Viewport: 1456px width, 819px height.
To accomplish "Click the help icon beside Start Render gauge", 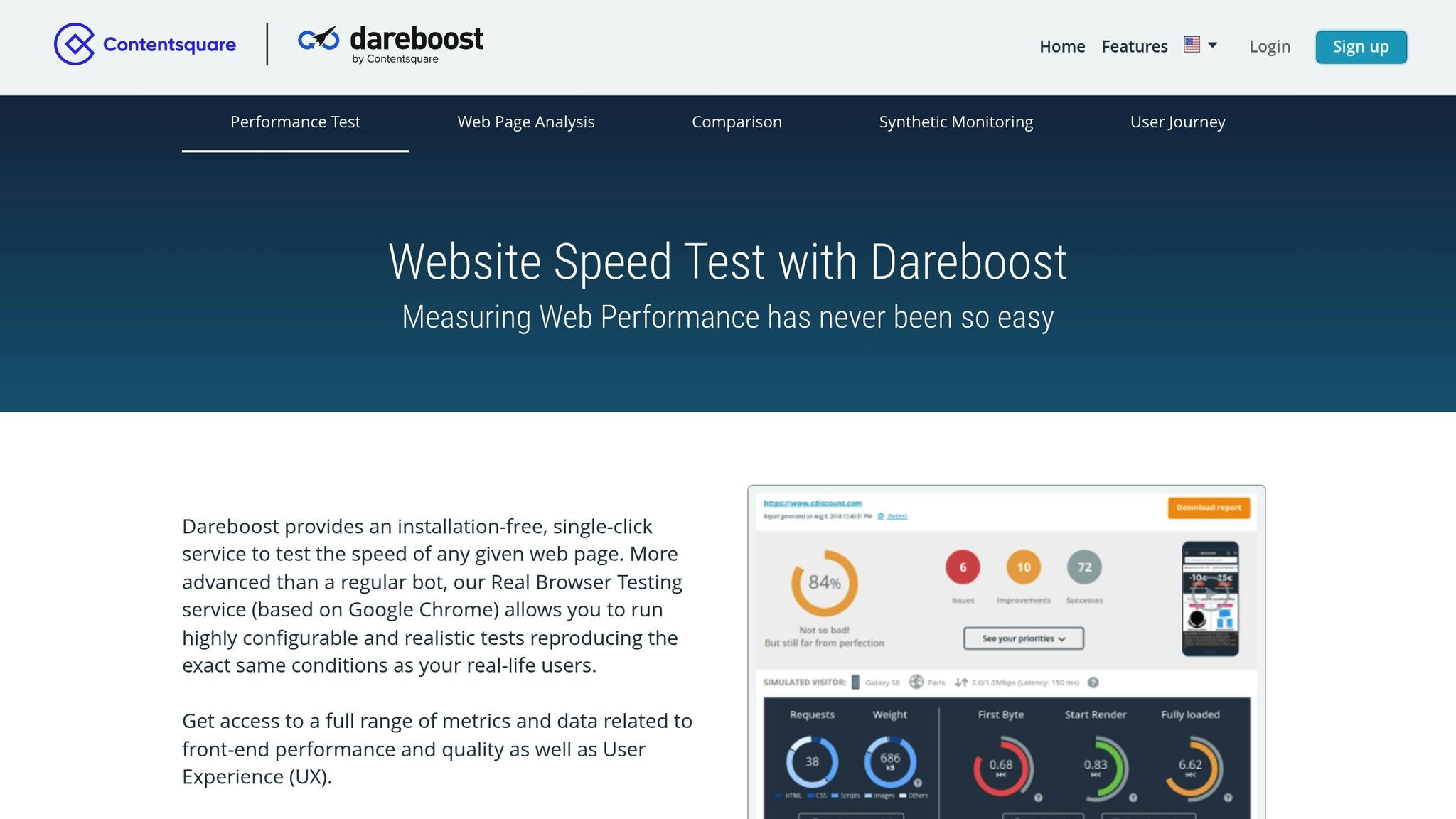I will pyautogui.click(x=1133, y=798).
